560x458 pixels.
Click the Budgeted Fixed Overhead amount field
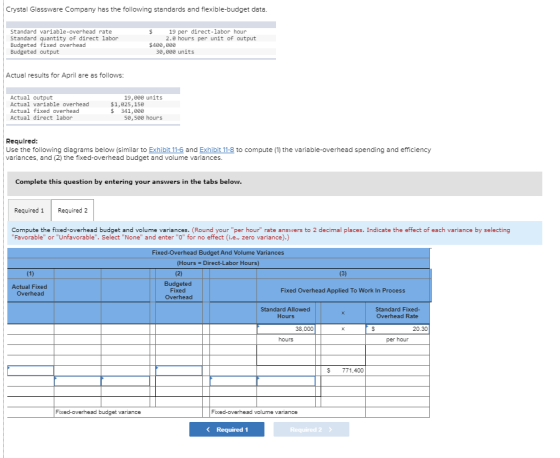pos(179,370)
